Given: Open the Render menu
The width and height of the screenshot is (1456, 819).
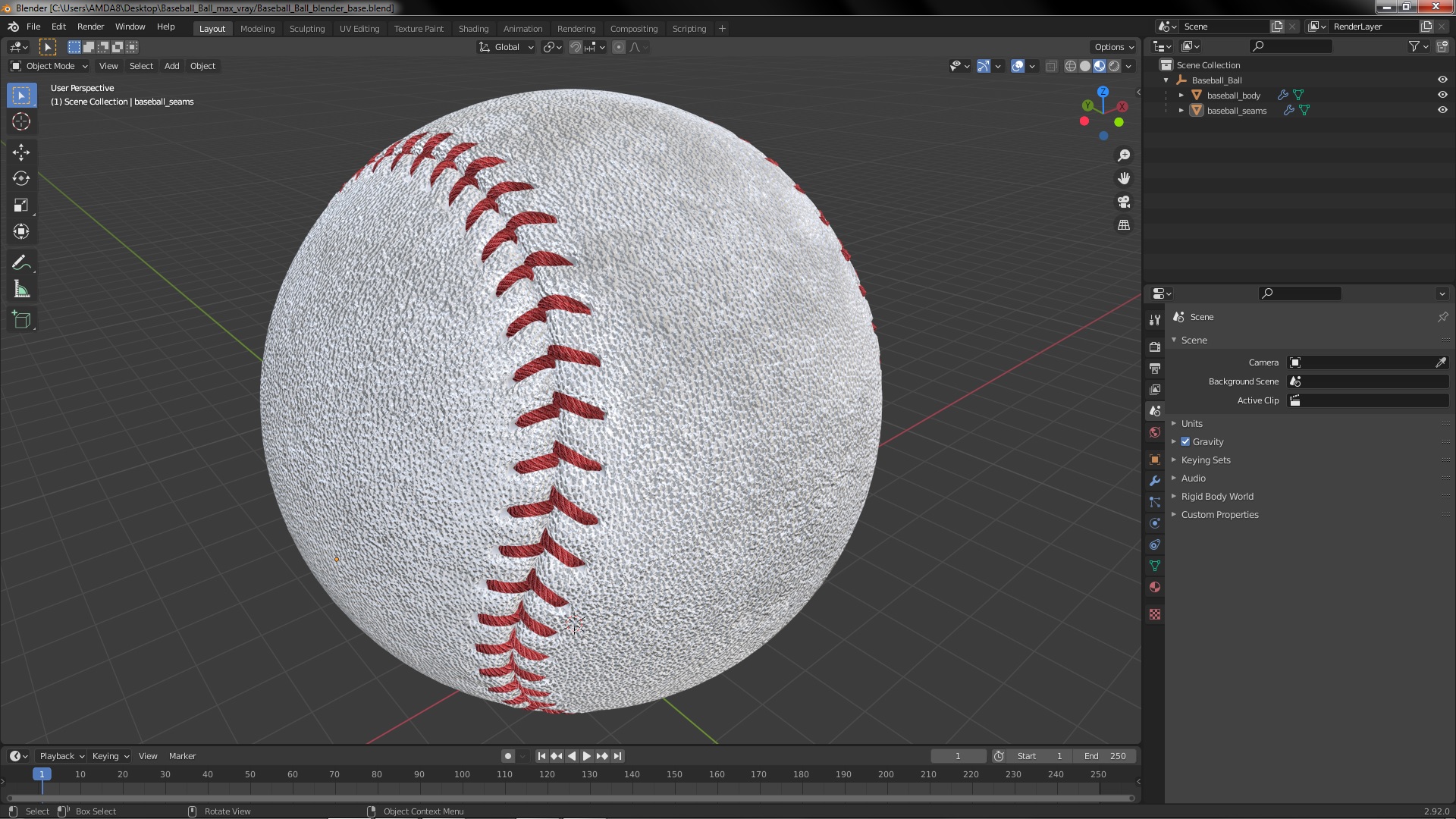Looking at the screenshot, I should (x=90, y=27).
